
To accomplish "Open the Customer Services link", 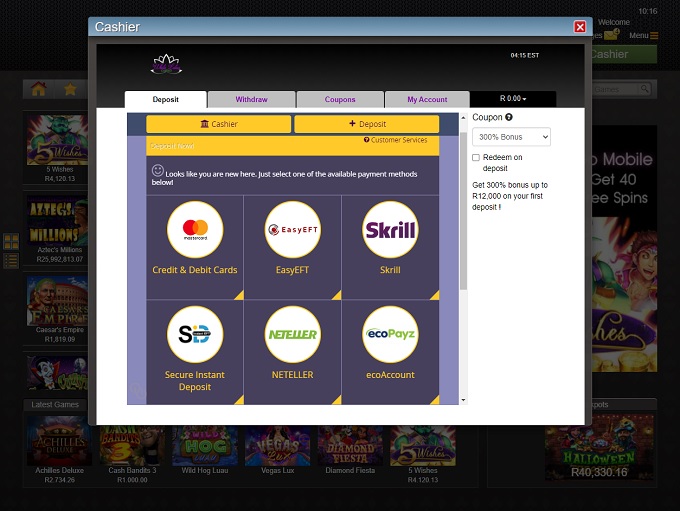I will (x=396, y=140).
